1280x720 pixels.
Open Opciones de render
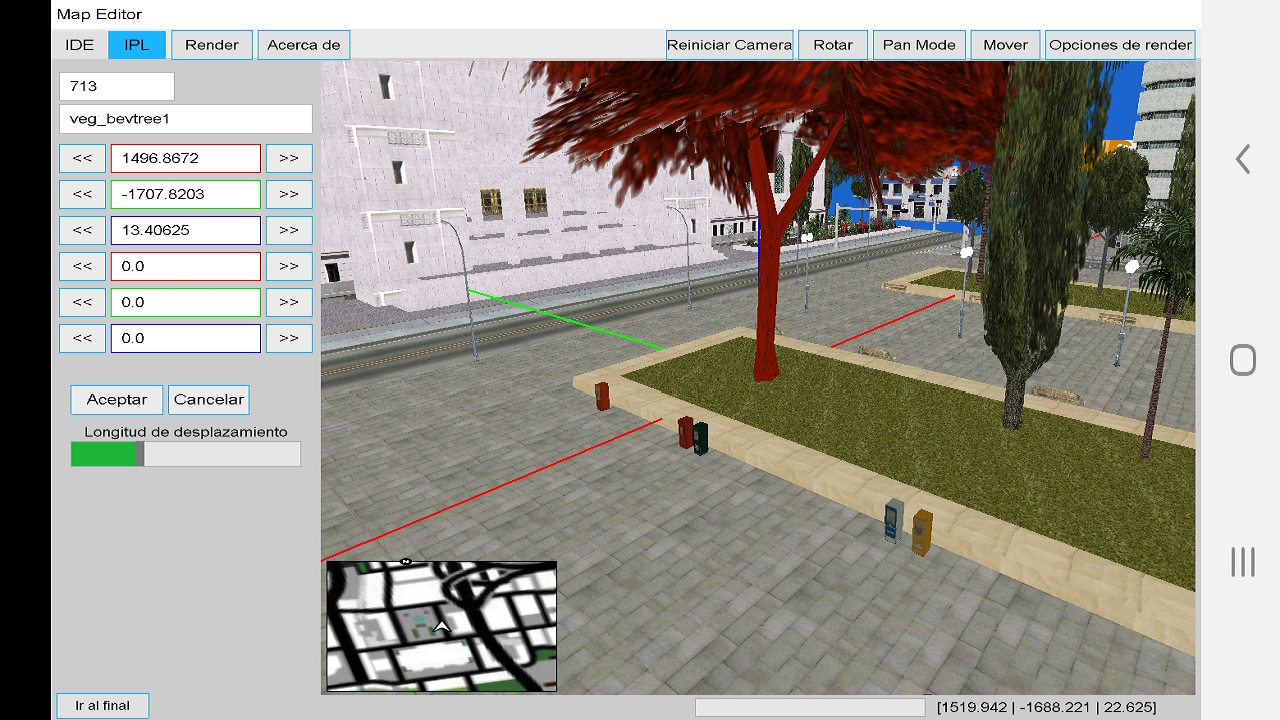[x=1120, y=45]
